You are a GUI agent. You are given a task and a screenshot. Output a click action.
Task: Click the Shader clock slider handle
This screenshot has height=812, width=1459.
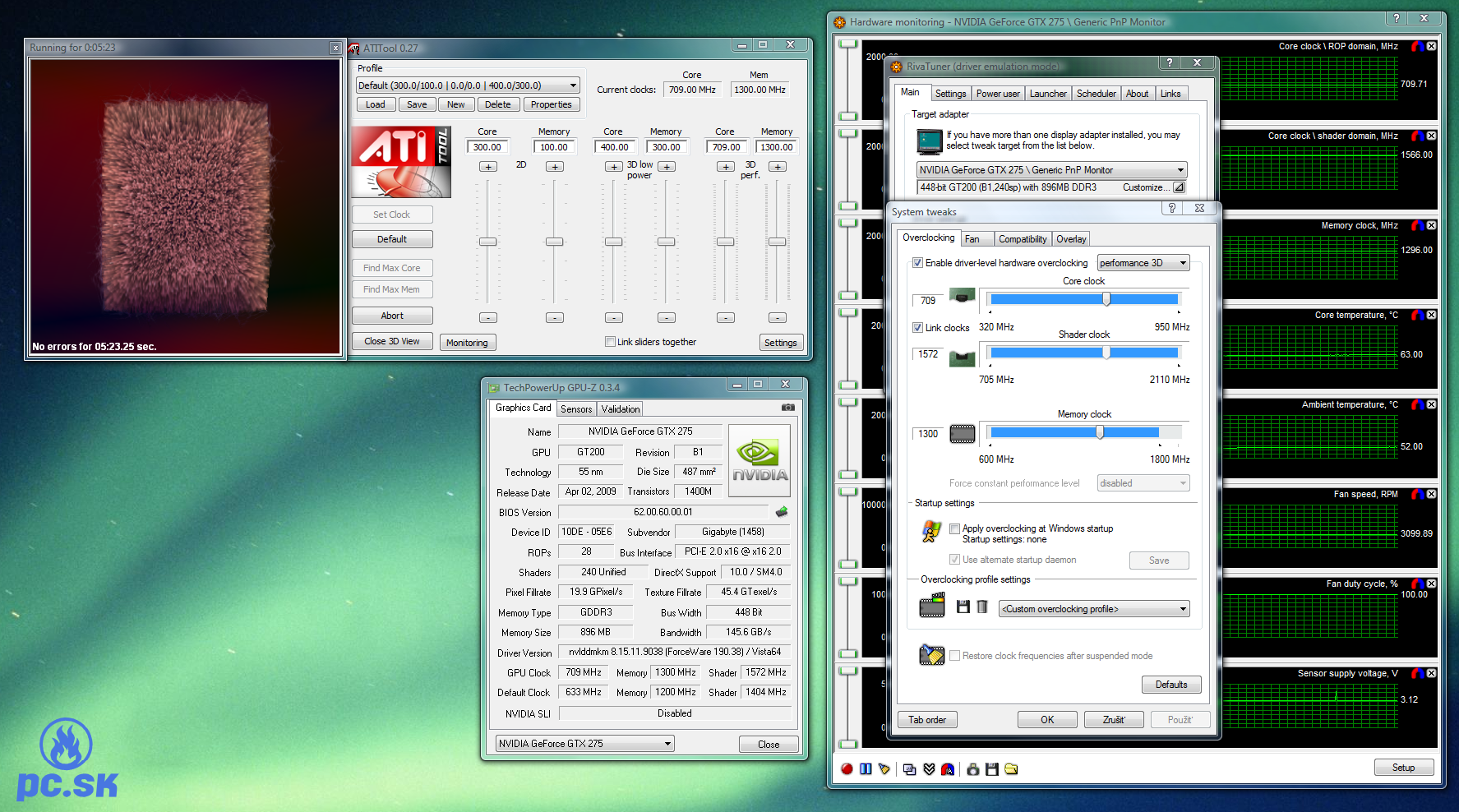tap(1106, 353)
